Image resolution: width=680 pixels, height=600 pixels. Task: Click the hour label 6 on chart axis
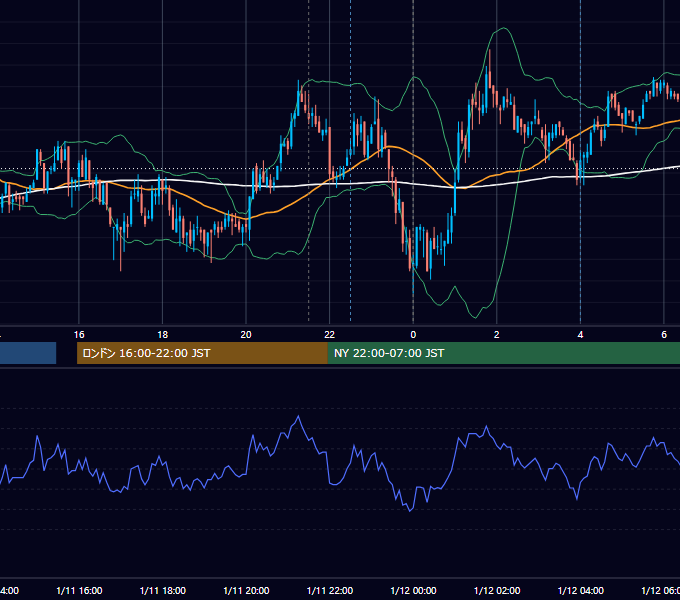pyautogui.click(x=664, y=335)
